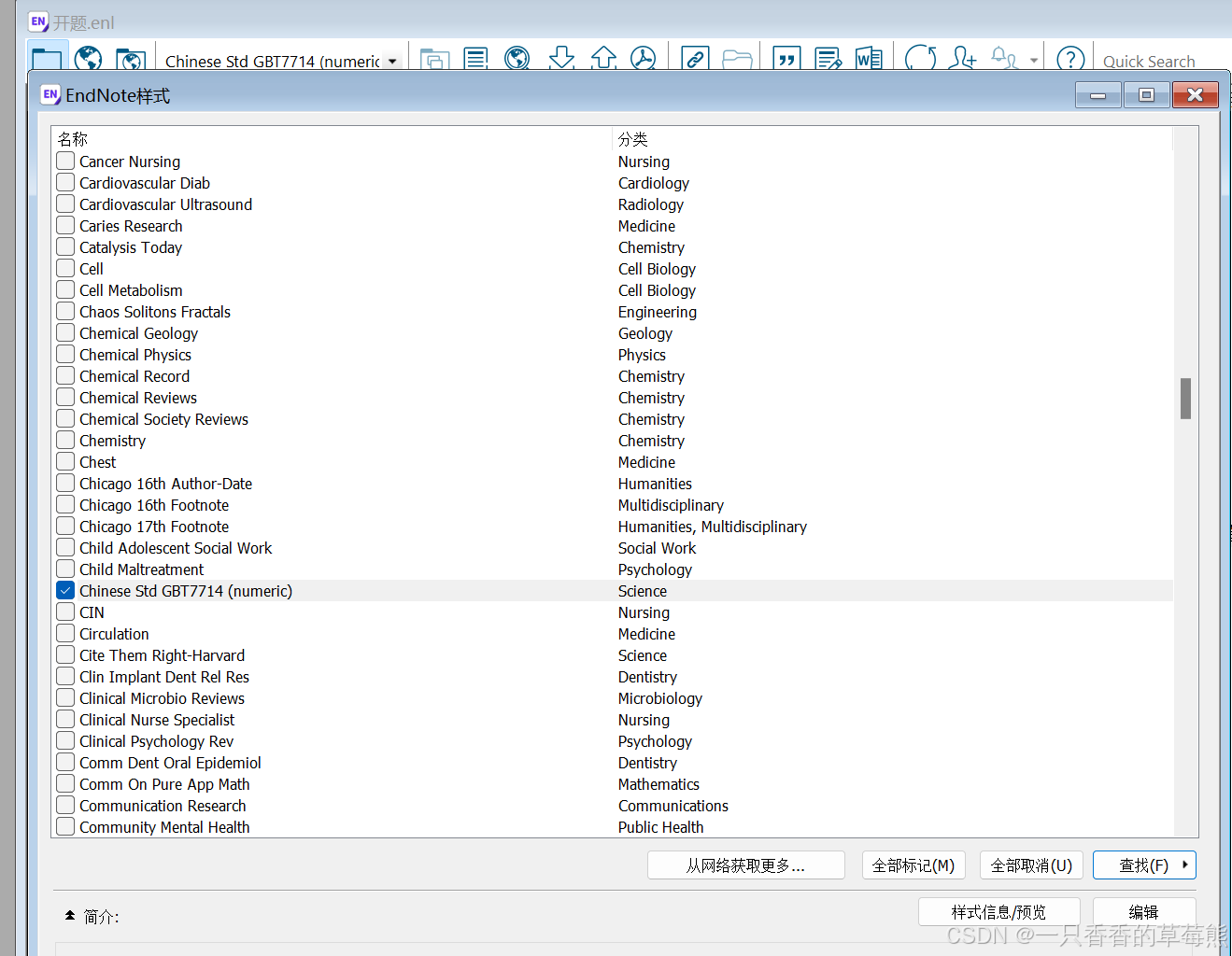Screen dimensions: 1232x956
Task: Click Public Health category cell
Action: 660,827
